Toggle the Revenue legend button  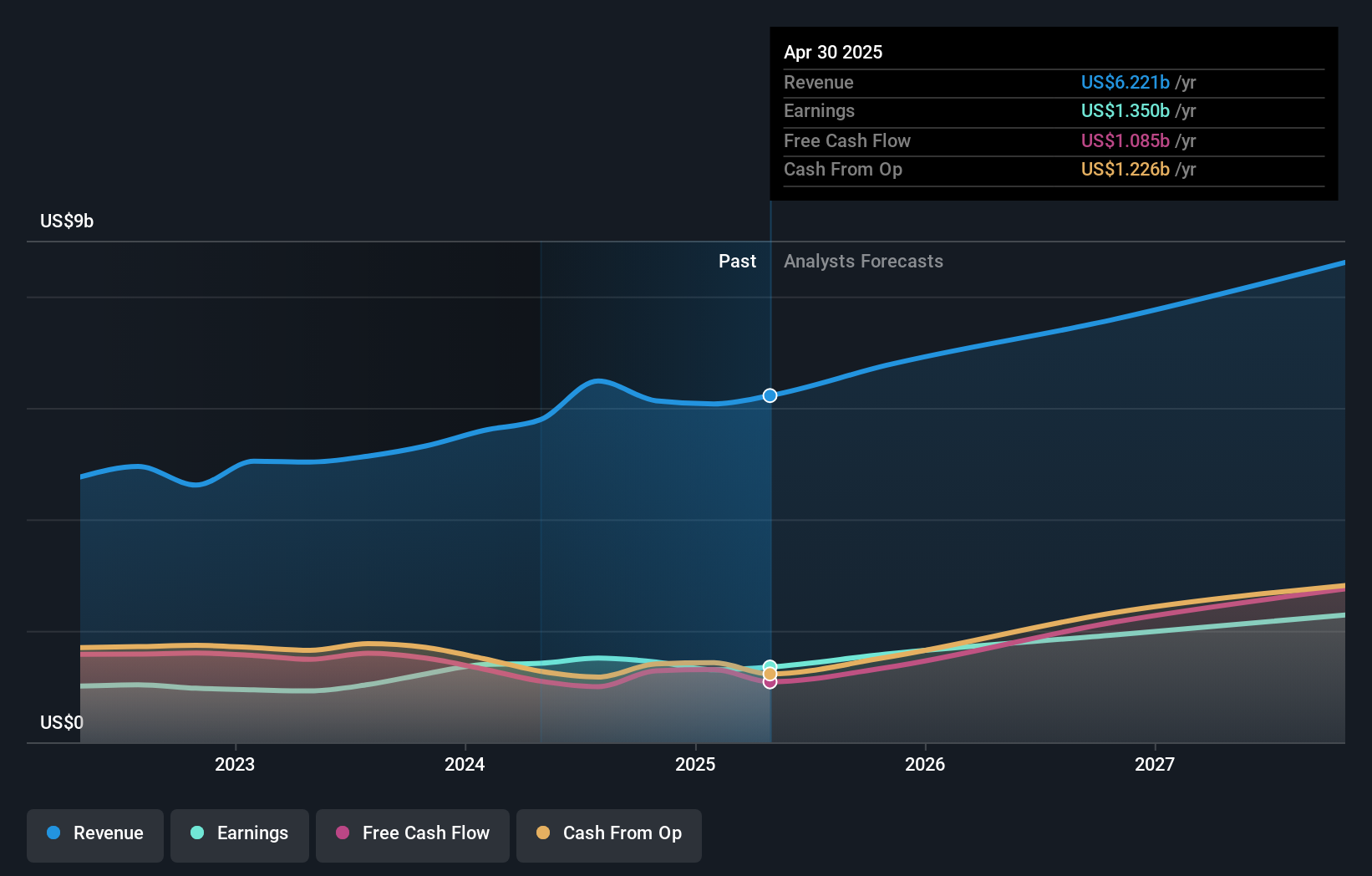[x=95, y=835]
